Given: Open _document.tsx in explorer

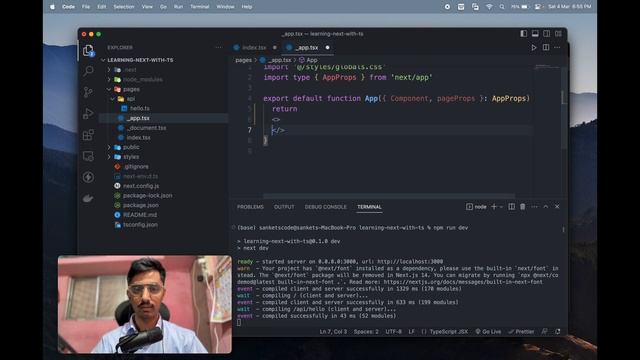Looking at the screenshot, I should click(146, 128).
